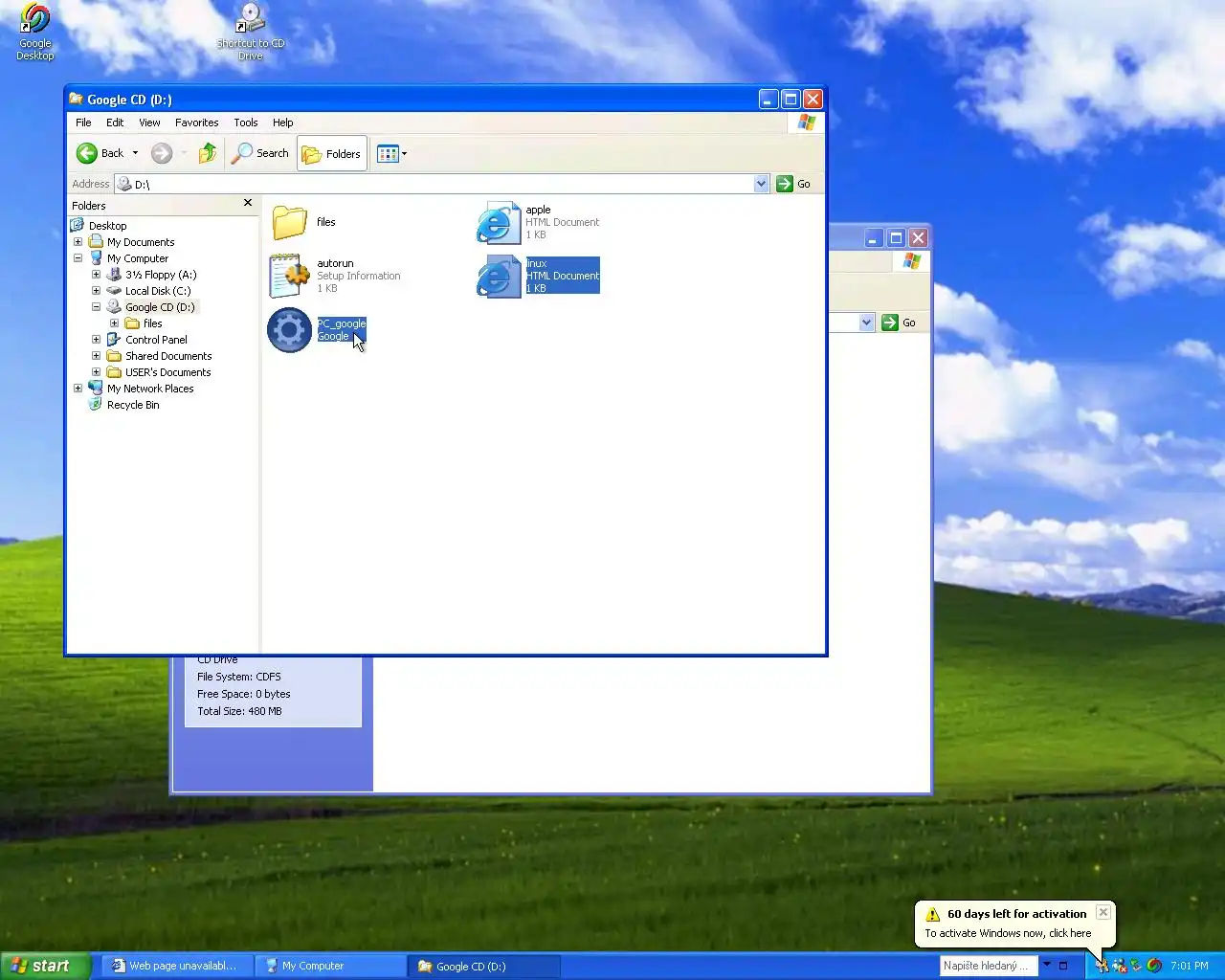Click the D:\ address field

(x=444, y=184)
